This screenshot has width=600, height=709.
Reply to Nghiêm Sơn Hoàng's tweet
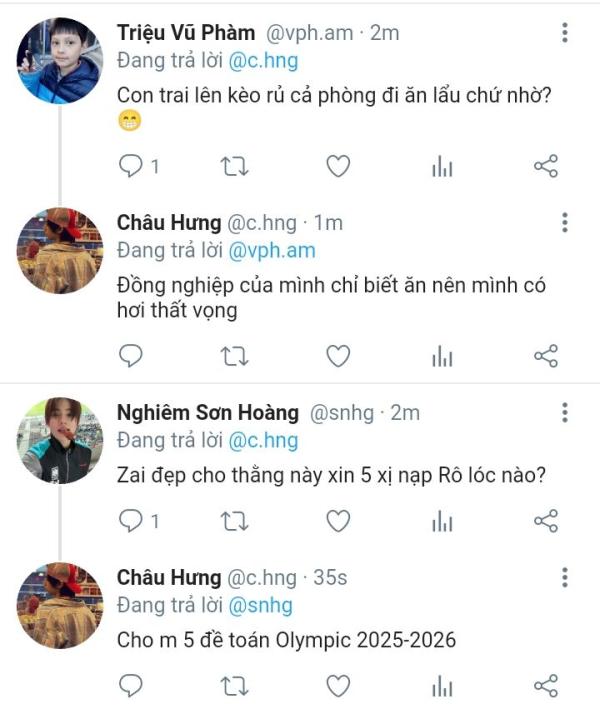(x=132, y=520)
